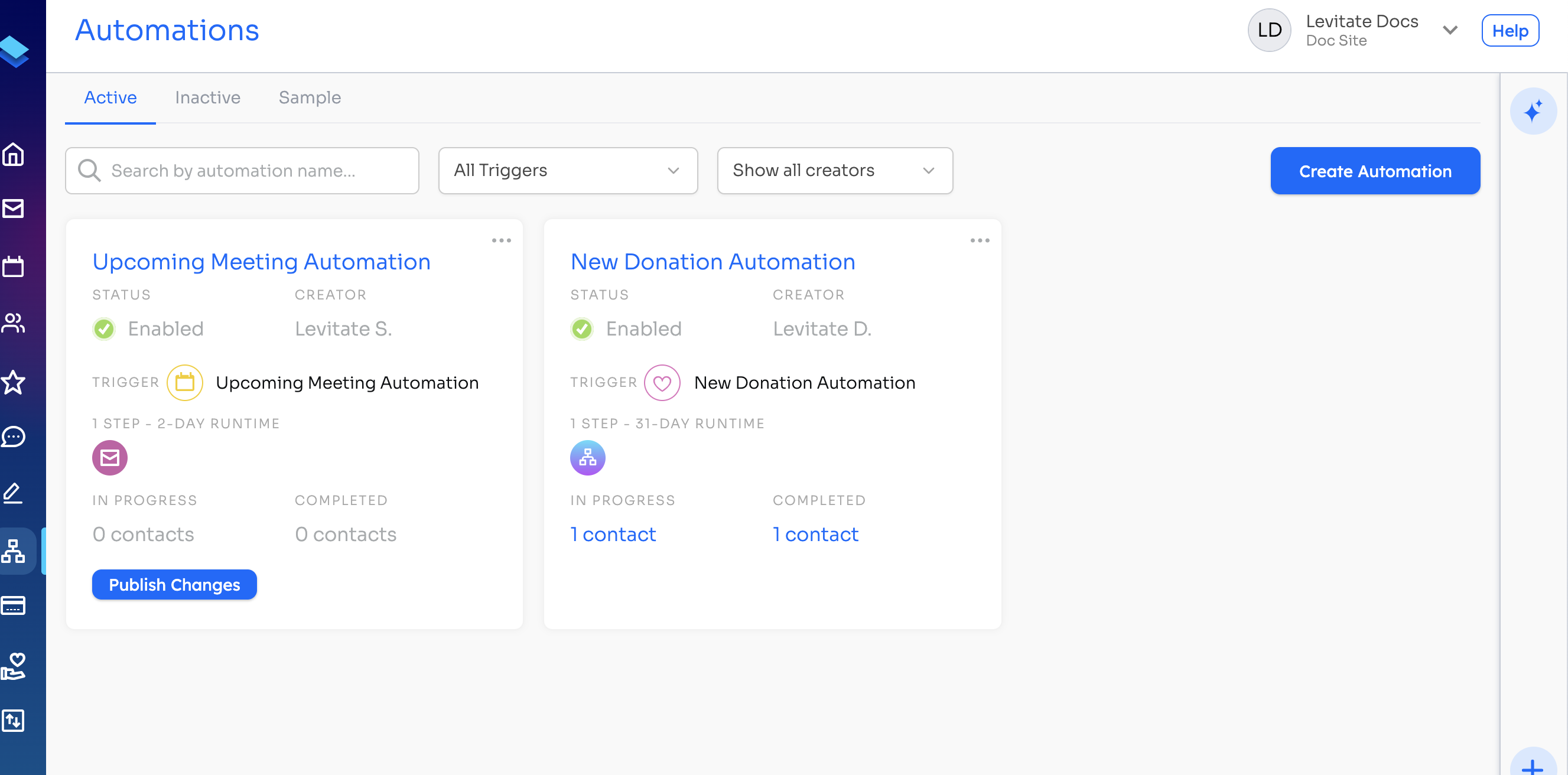Open the calendar sidebar icon

click(x=14, y=266)
